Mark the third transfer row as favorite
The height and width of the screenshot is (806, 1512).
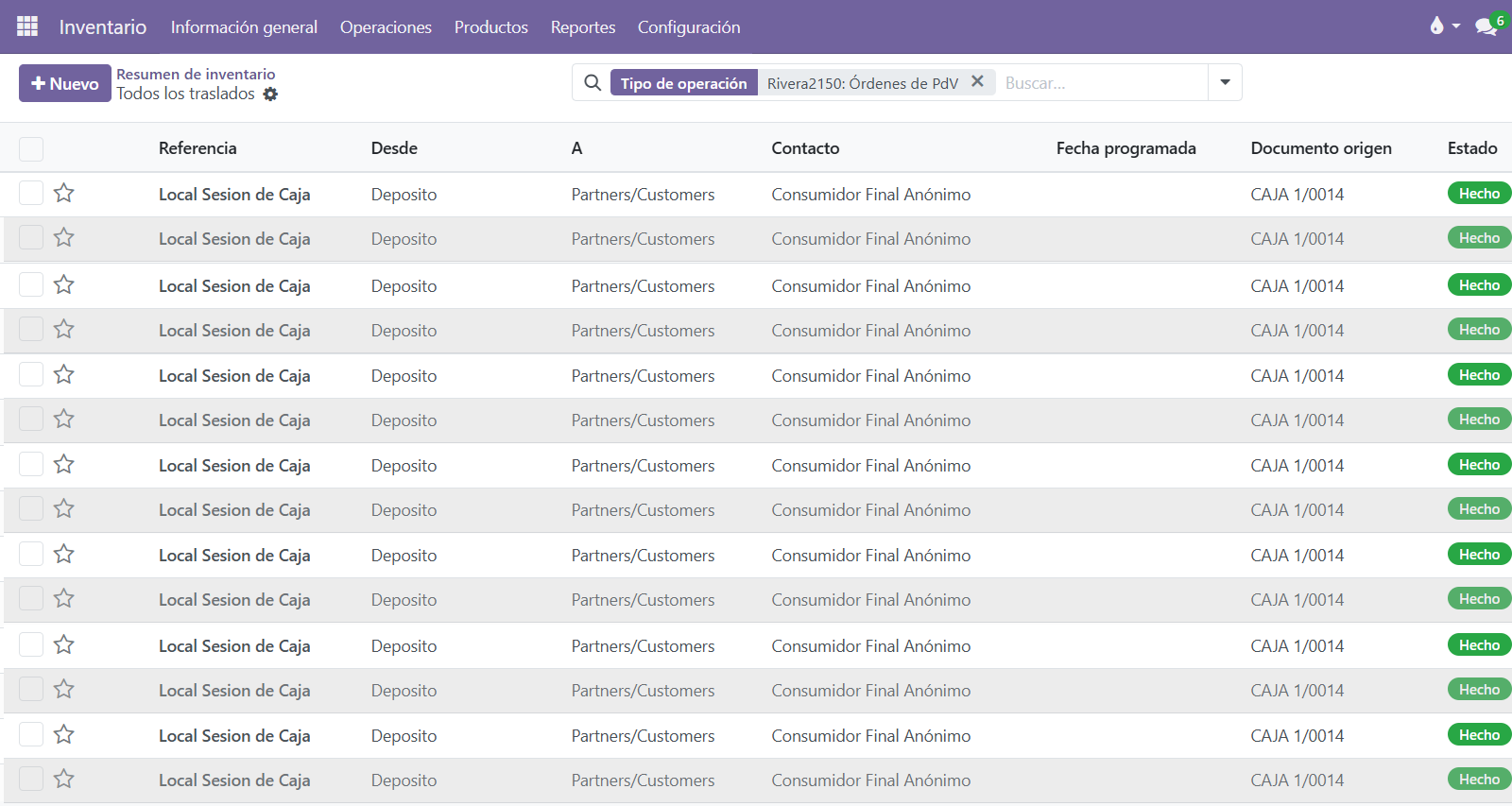pos(64,285)
